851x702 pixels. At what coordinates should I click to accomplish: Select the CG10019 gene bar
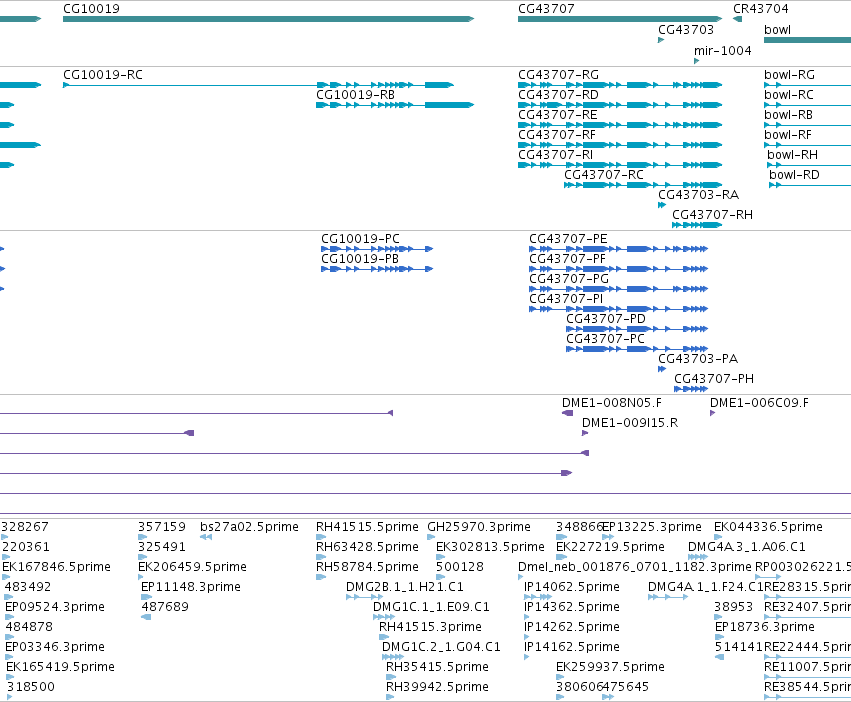(x=269, y=19)
